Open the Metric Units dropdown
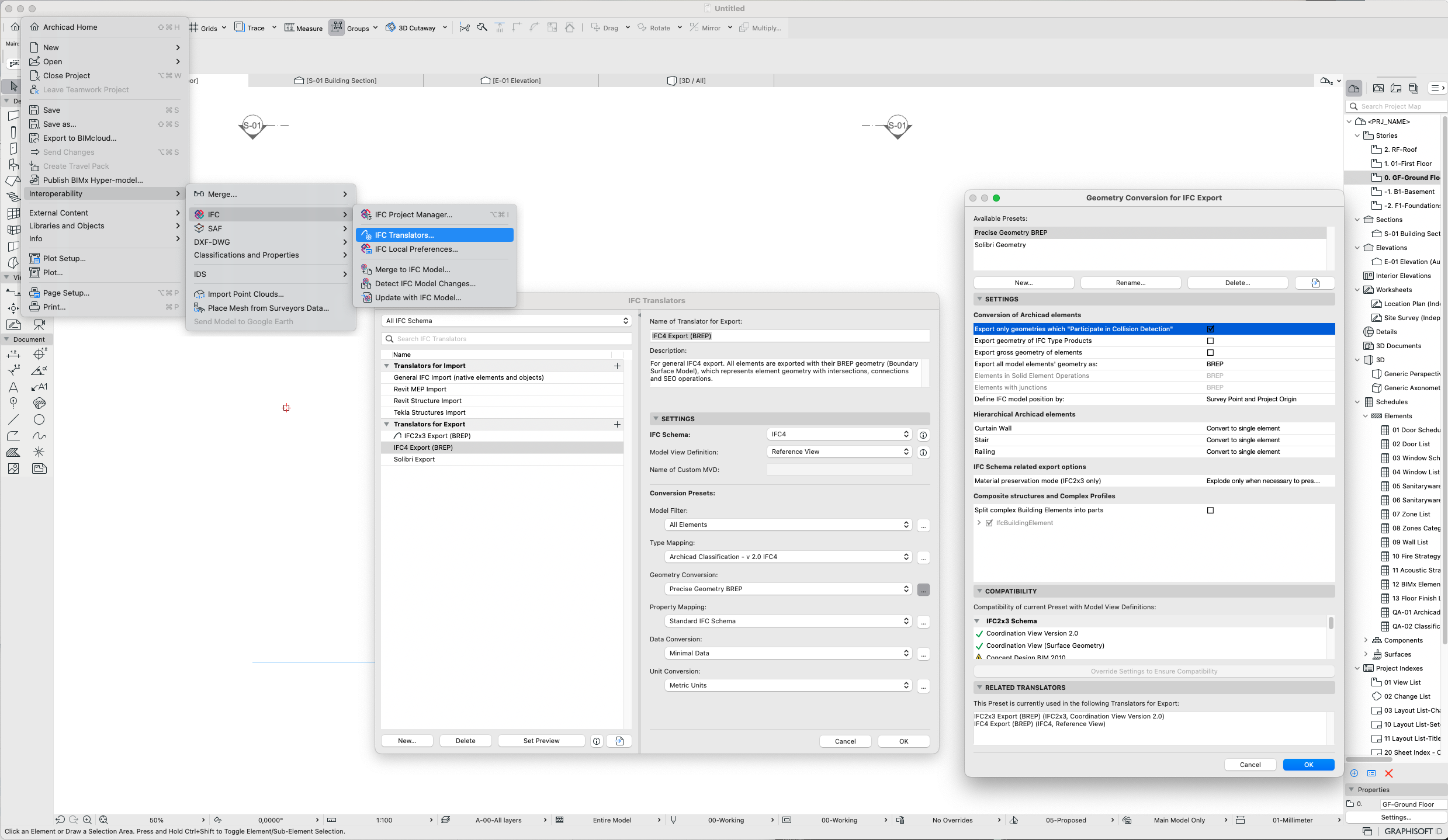This screenshot has width=1448, height=840. [788, 685]
